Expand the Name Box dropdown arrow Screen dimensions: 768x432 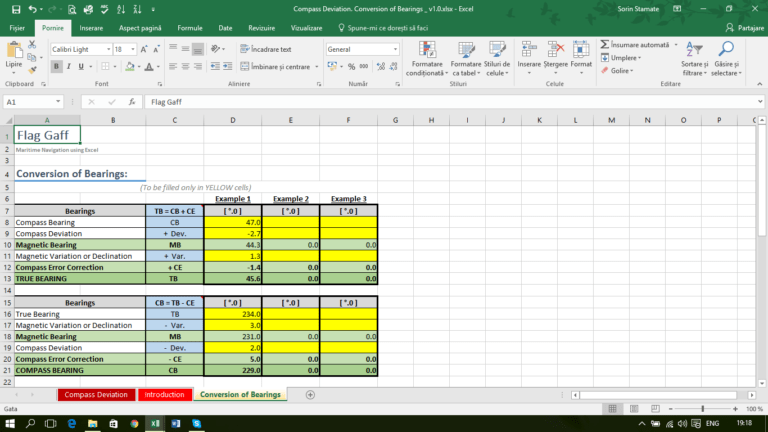point(61,102)
